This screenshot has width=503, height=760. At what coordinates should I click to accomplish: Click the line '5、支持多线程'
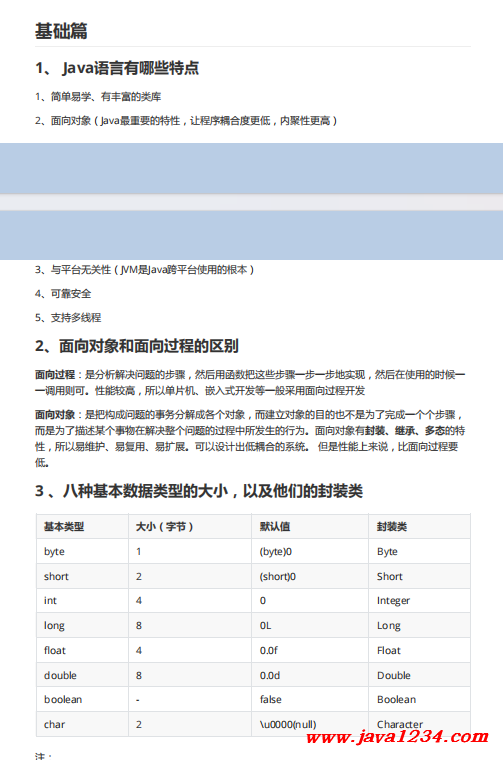coord(68,318)
